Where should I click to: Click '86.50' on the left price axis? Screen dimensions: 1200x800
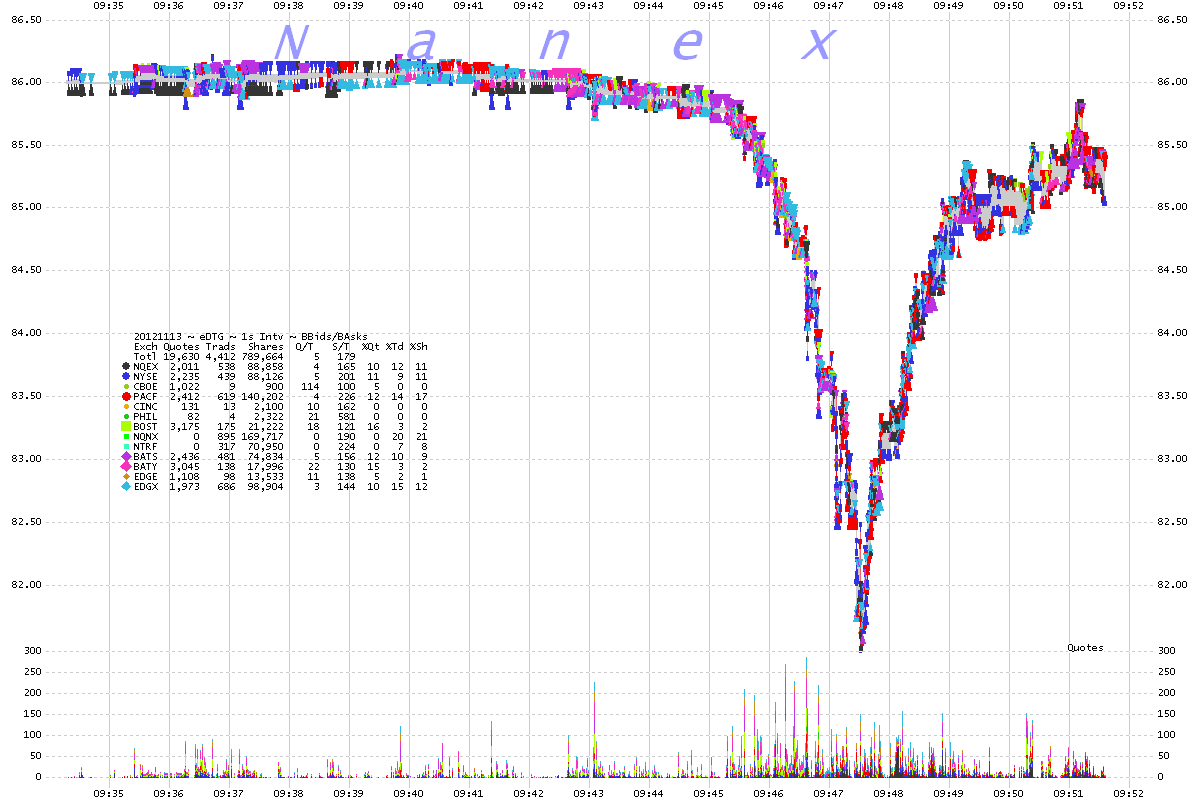pos(24,19)
